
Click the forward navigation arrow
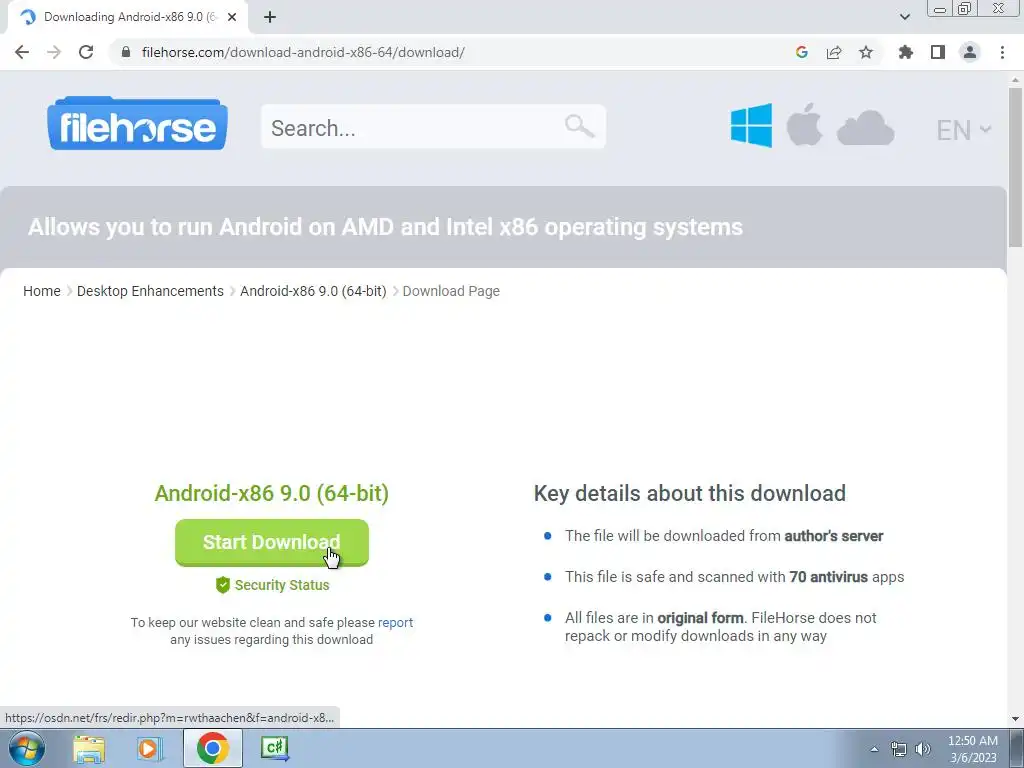pyautogui.click(x=54, y=52)
